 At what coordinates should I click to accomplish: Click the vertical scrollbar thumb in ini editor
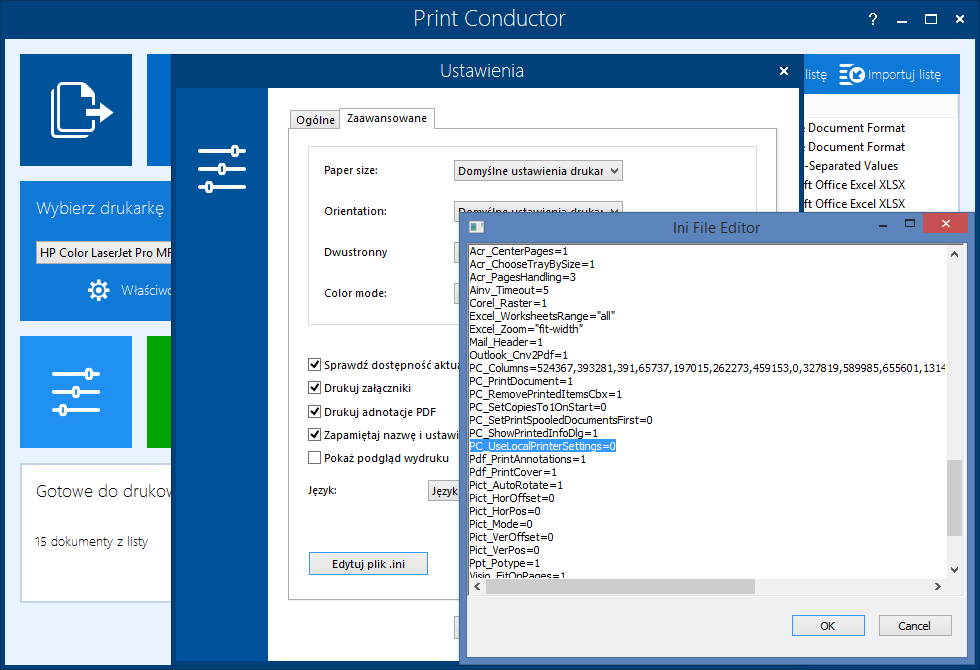[x=954, y=498]
